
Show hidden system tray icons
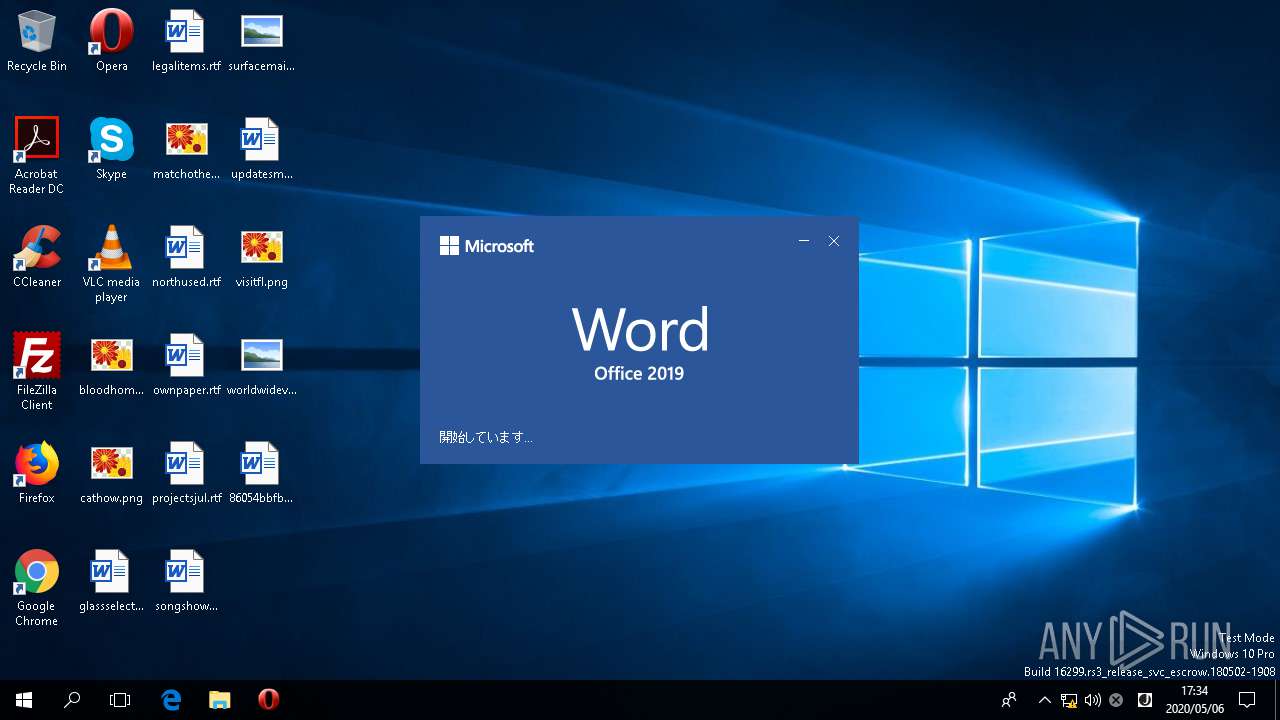(x=1044, y=700)
